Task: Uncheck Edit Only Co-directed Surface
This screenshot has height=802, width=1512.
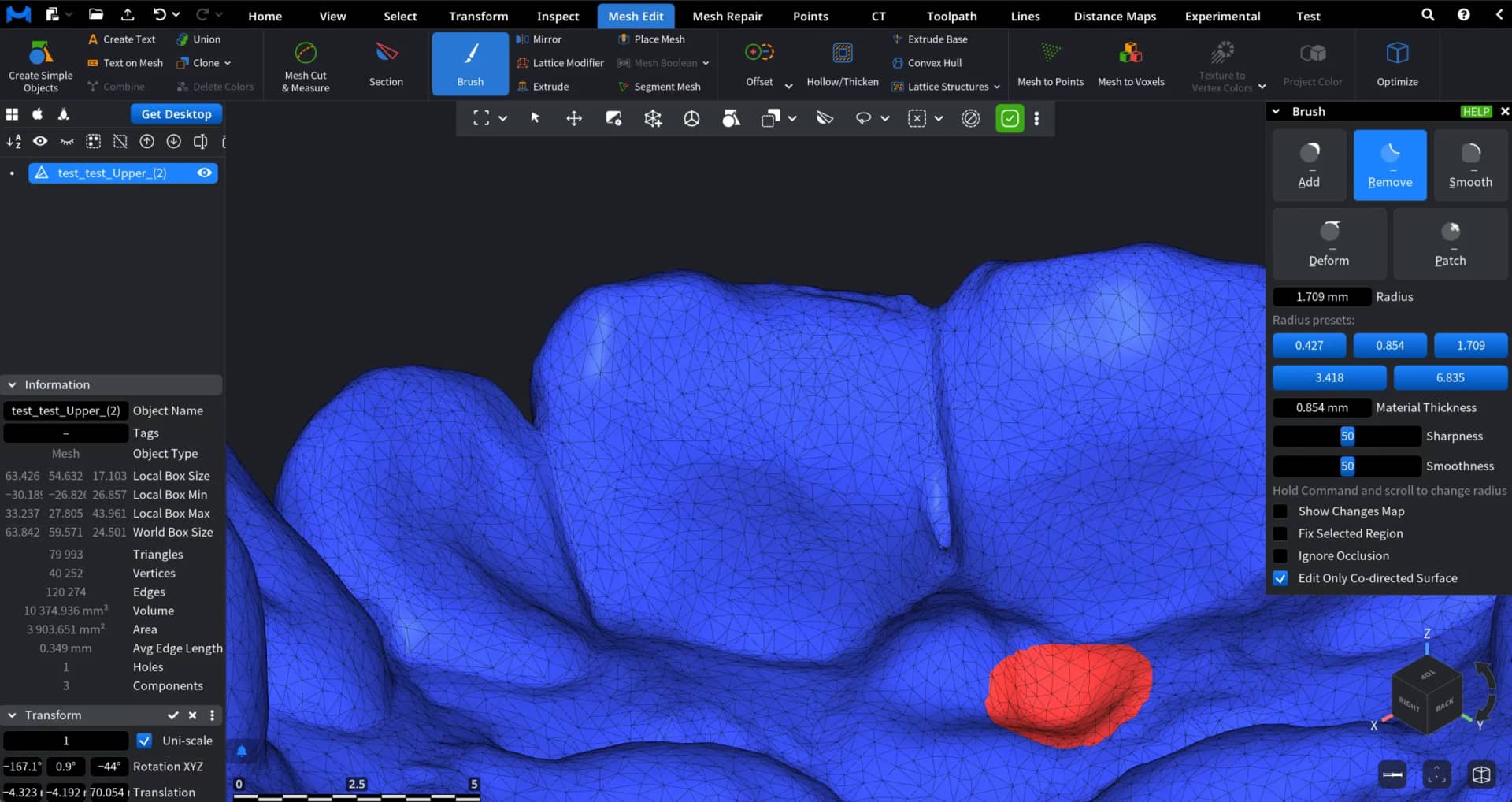Action: coord(1280,578)
